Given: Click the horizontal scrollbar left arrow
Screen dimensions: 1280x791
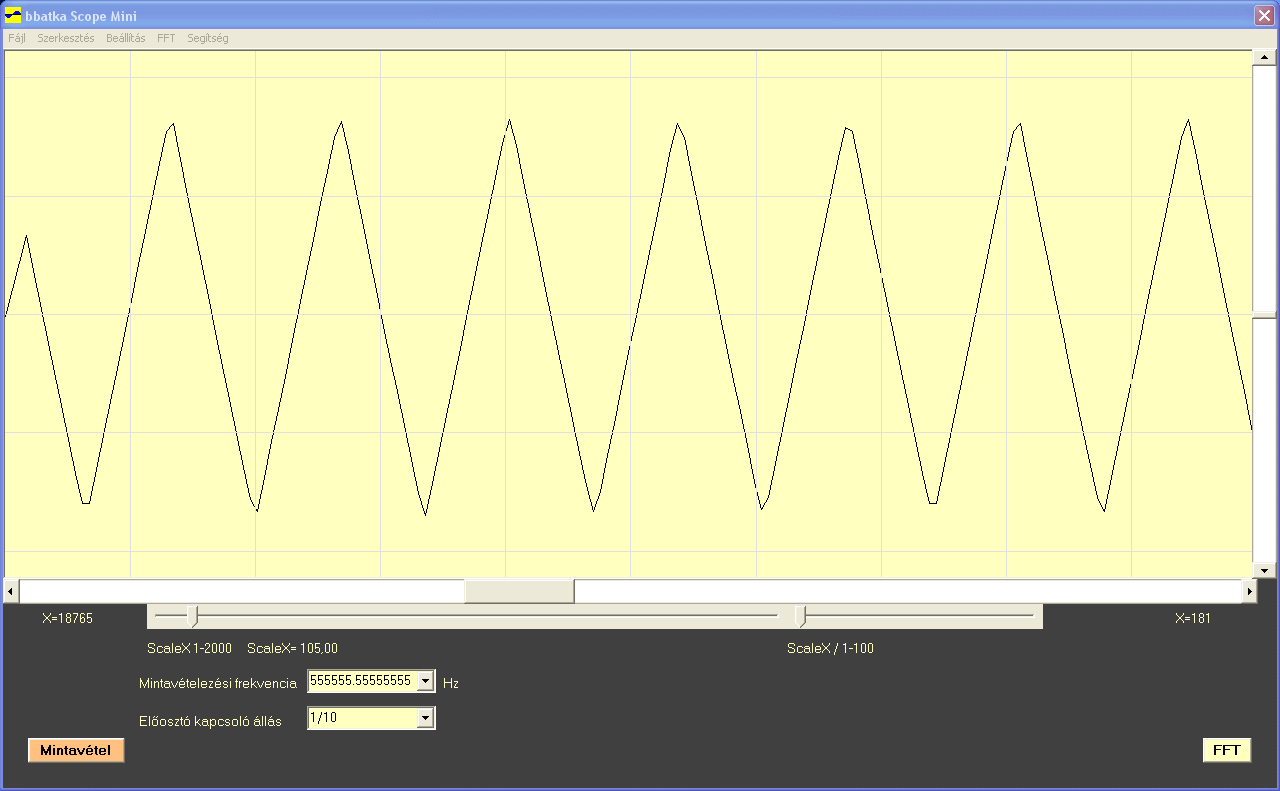Looking at the screenshot, I should point(10,591).
